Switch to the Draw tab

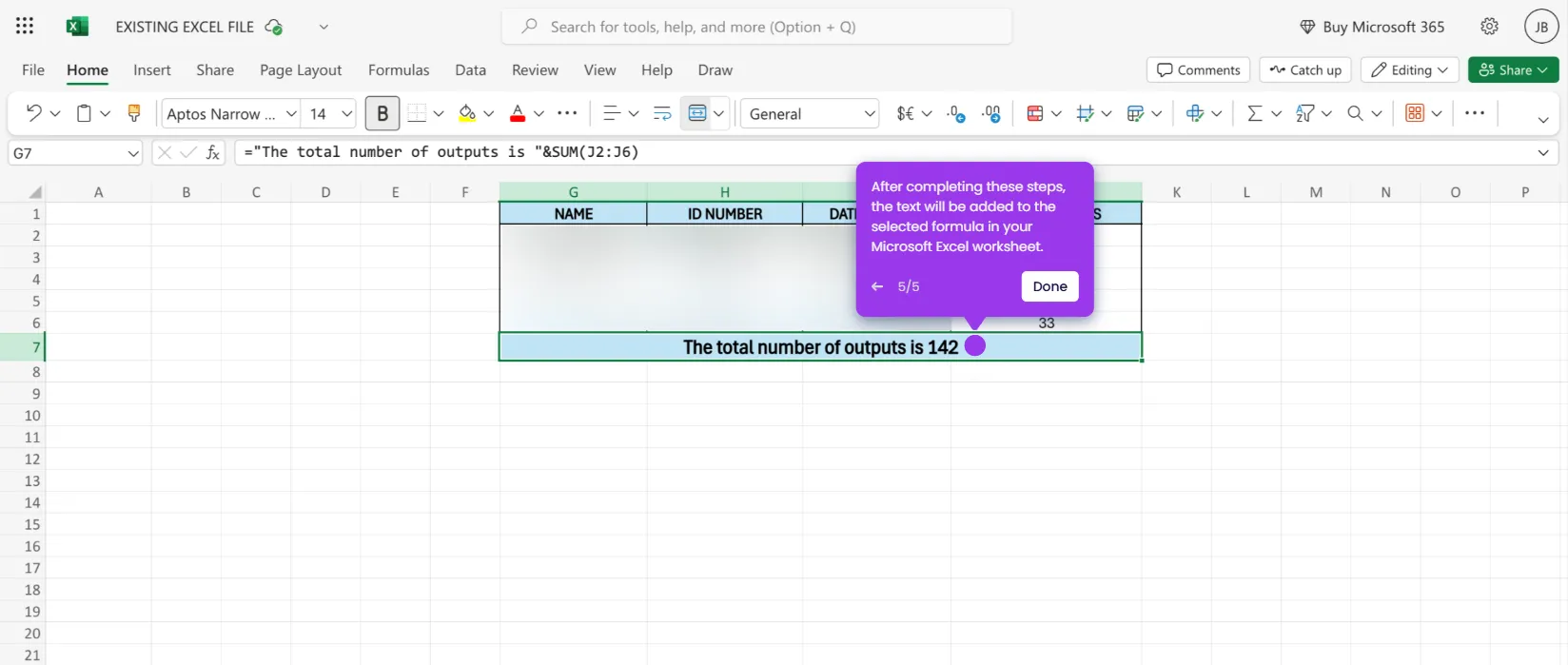click(715, 69)
